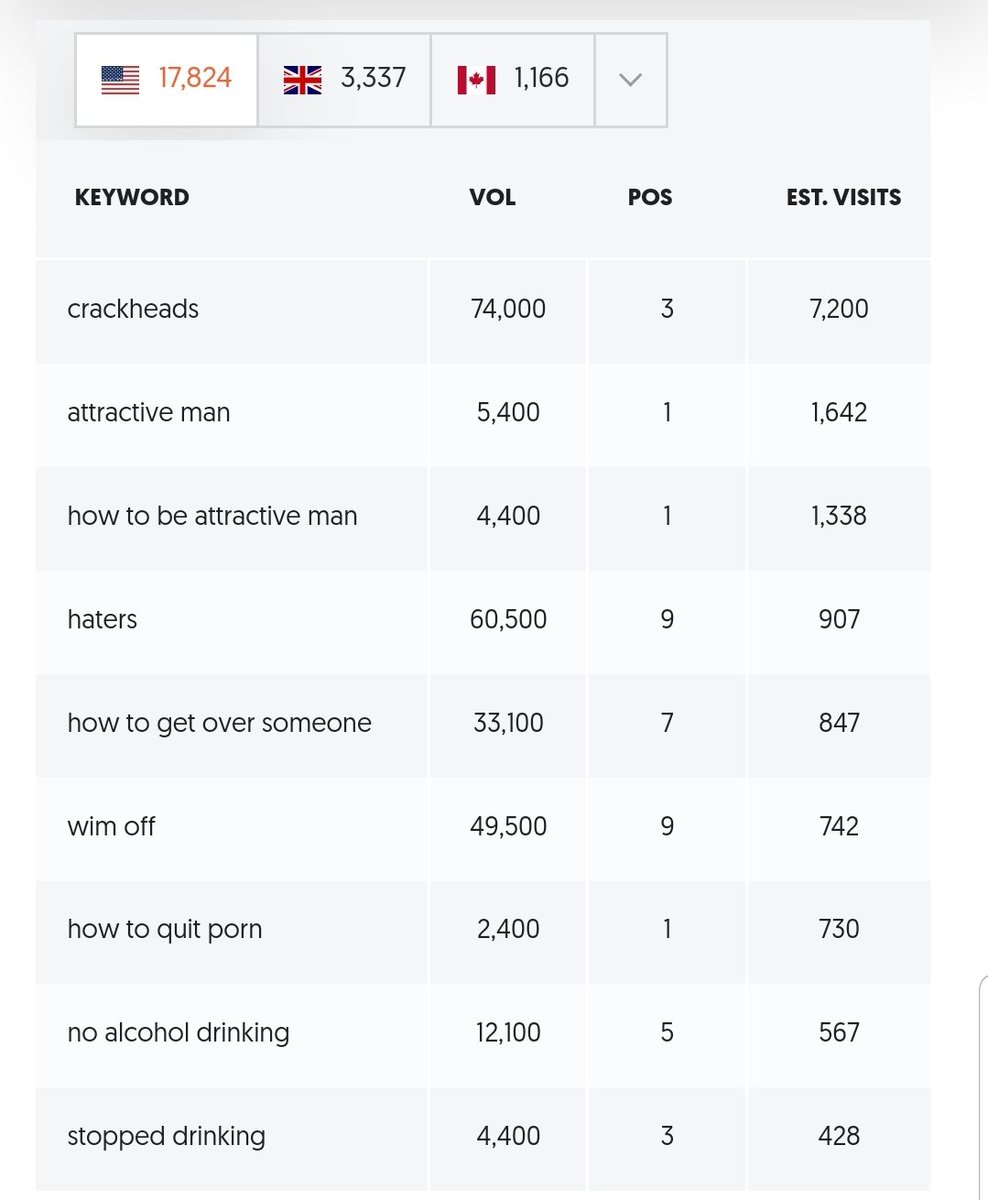Sort by the KEYWORD column header
Screen dimensions: 988x1200
[132, 197]
